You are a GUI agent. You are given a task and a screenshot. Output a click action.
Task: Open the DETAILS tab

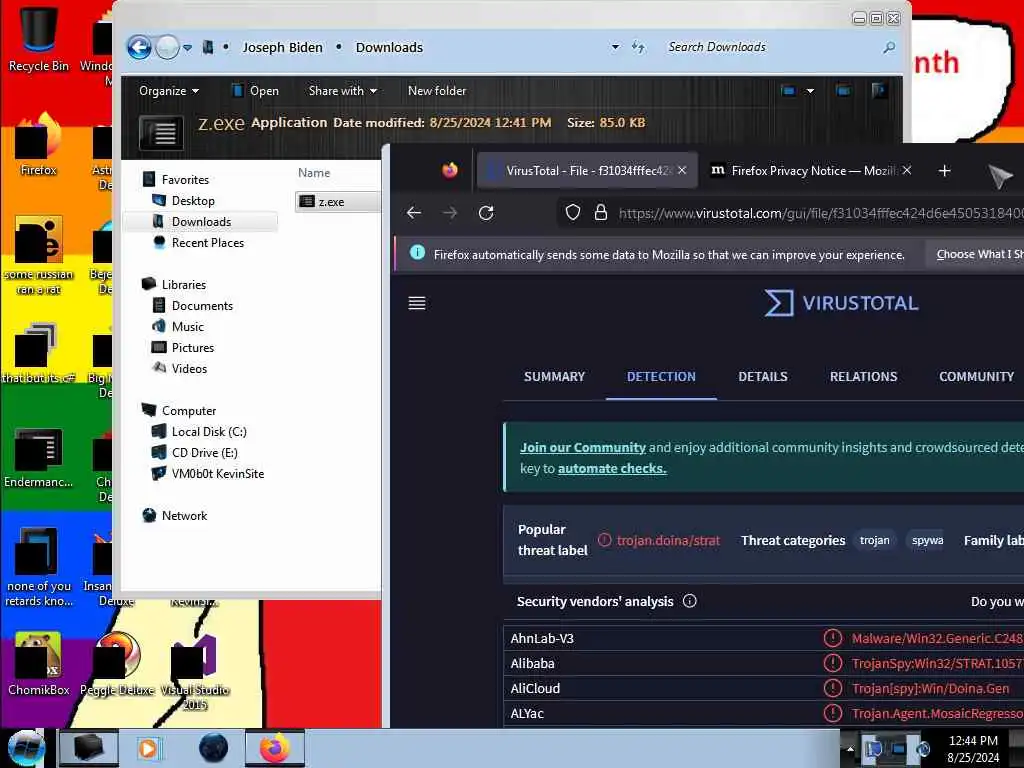(763, 377)
